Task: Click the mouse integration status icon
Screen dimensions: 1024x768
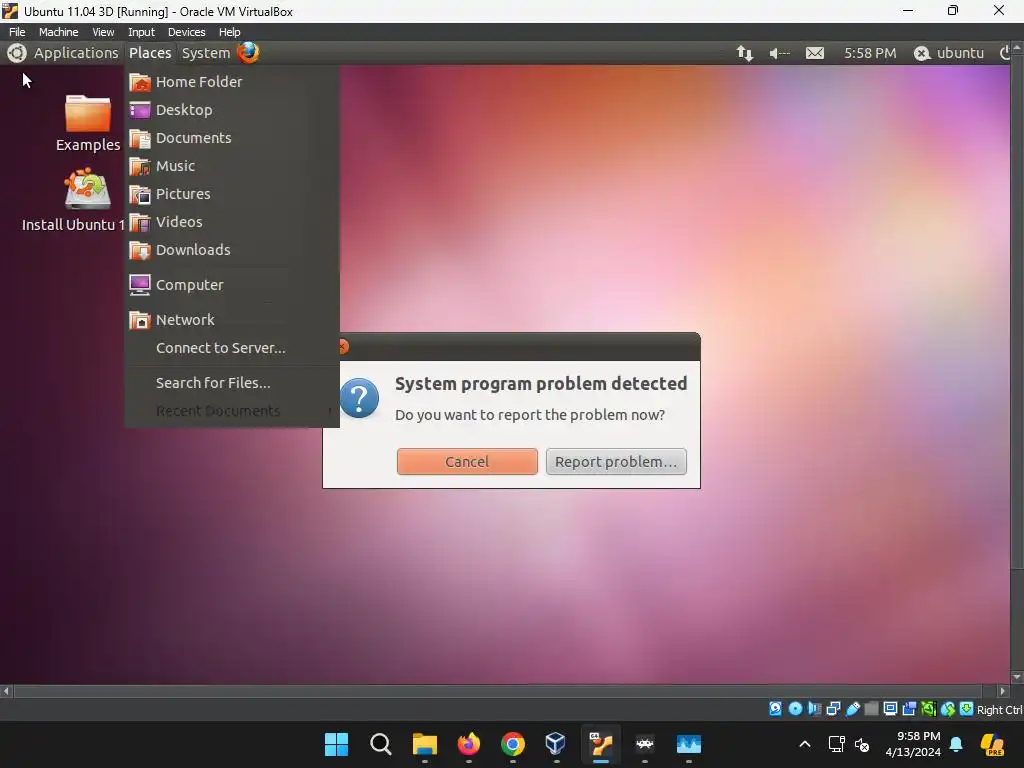Action: click(x=948, y=709)
